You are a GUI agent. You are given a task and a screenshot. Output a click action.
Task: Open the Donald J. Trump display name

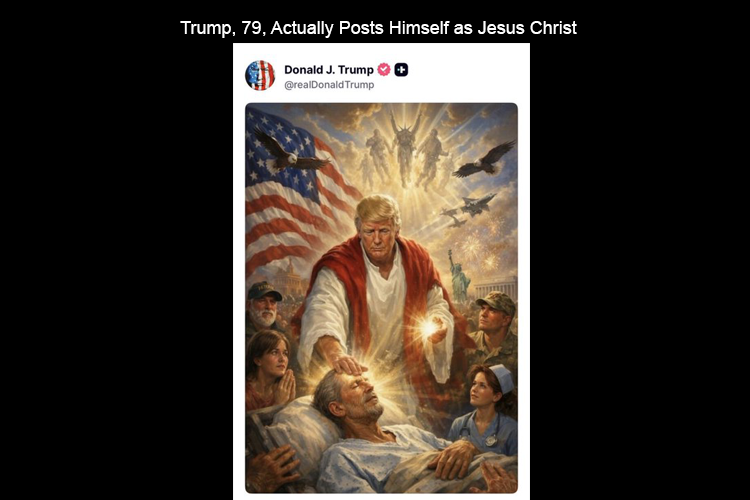[x=329, y=70]
